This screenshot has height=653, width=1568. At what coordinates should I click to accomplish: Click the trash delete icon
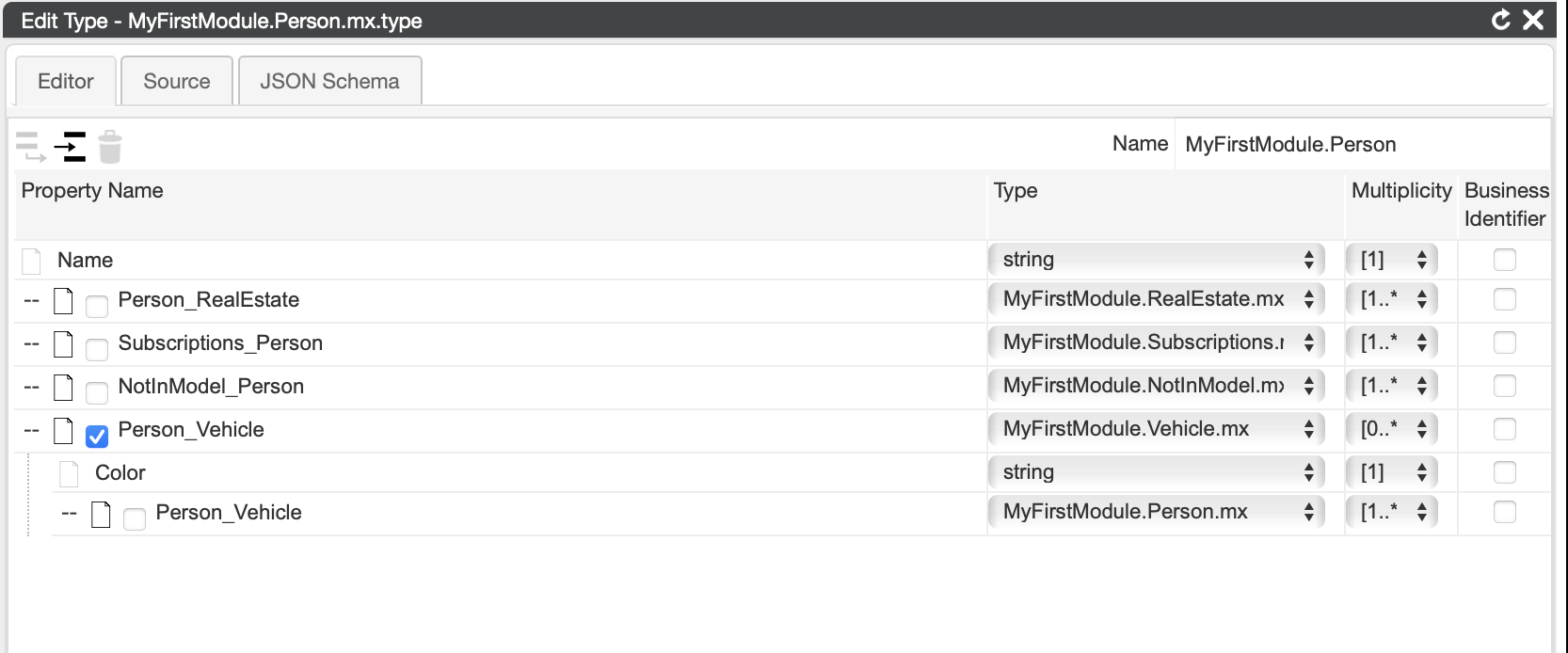(x=110, y=147)
